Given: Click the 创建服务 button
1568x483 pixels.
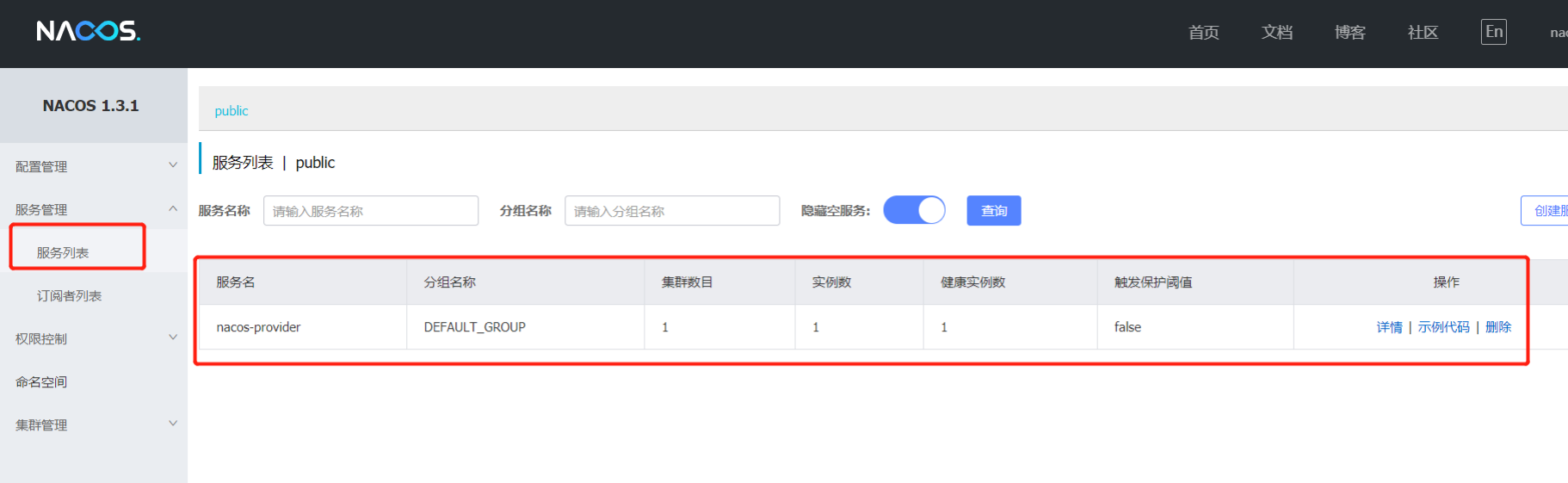Looking at the screenshot, I should [x=1545, y=211].
